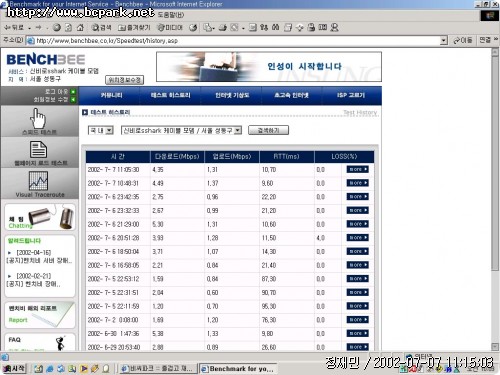Screen dimensions: 500x375
Task: Click the RTT(ms) column header
Action: tap(286, 157)
